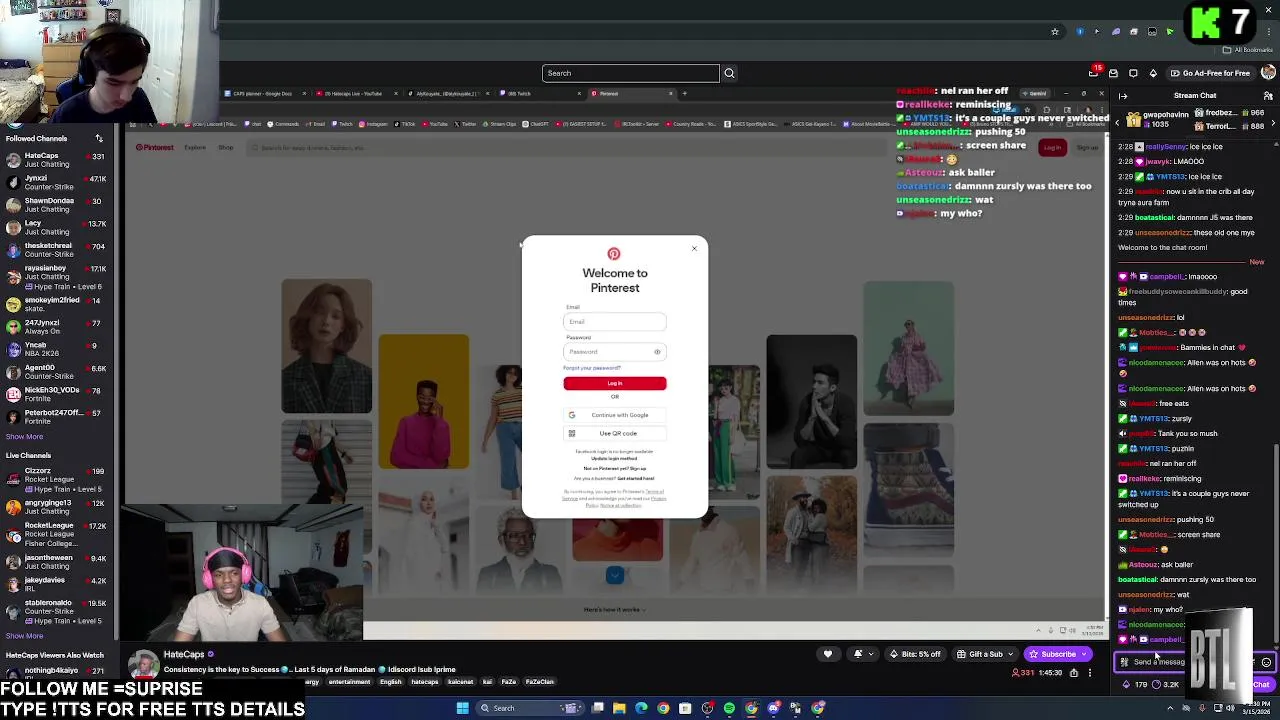Image resolution: width=1280 pixels, height=720 pixels.
Task: Click Forgot your password link
Action: coord(592,368)
